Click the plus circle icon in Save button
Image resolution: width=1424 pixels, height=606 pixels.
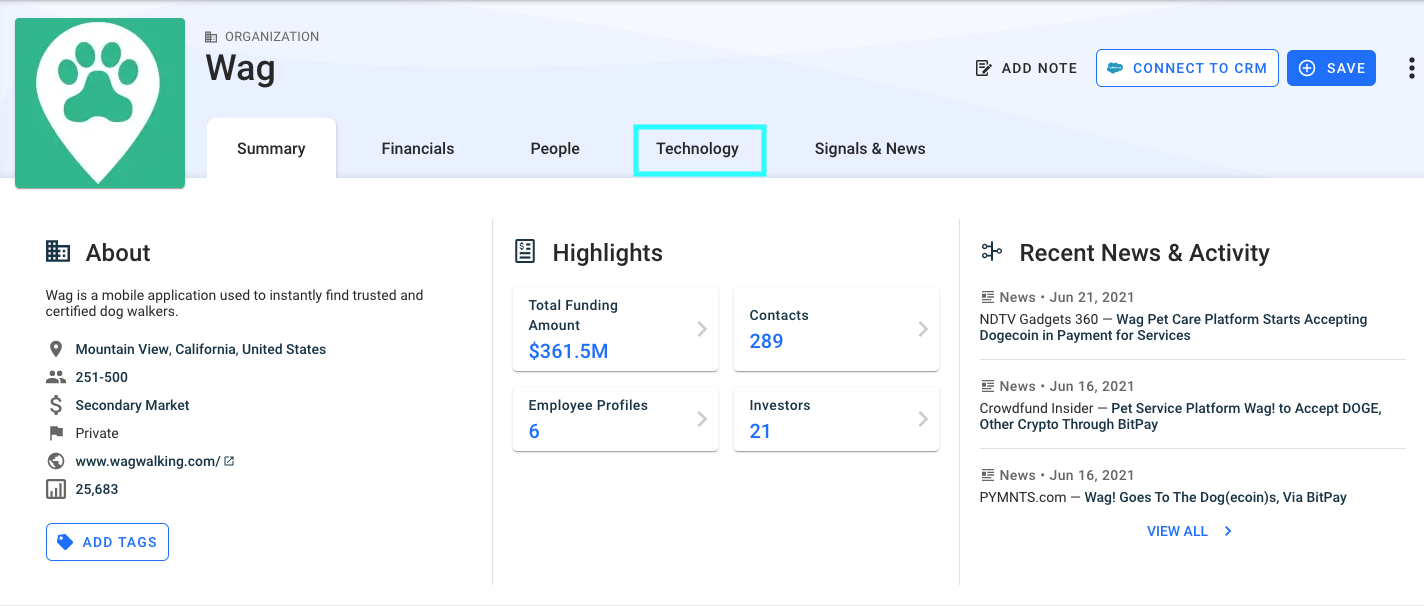[1307, 68]
